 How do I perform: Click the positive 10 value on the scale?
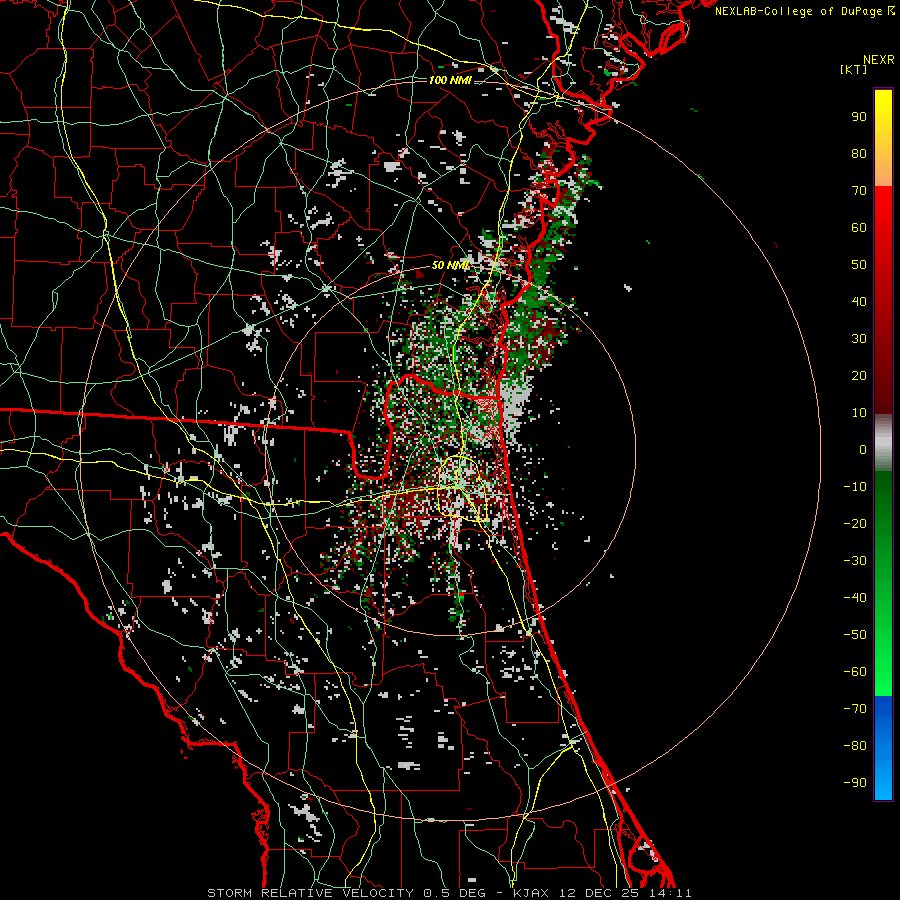pos(859,413)
